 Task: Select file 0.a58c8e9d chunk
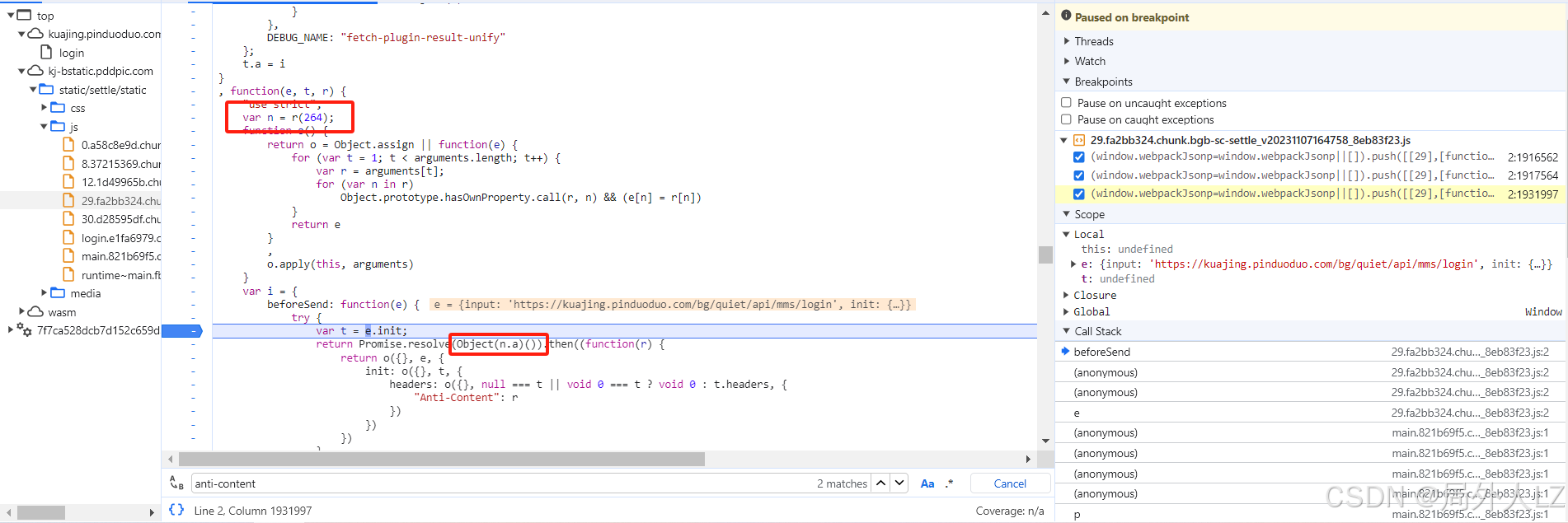pos(120,145)
